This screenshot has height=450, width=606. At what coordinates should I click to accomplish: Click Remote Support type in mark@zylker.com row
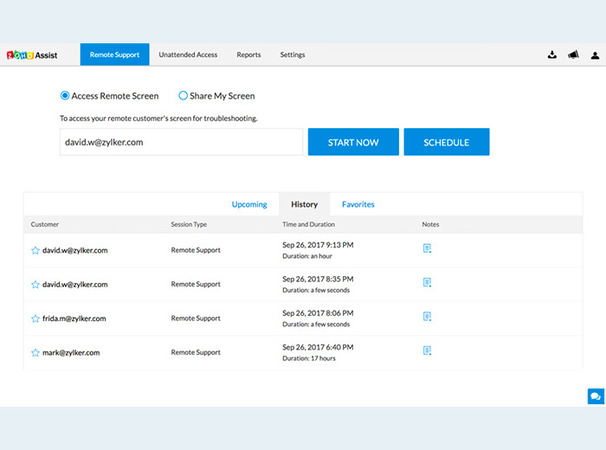click(x=196, y=352)
